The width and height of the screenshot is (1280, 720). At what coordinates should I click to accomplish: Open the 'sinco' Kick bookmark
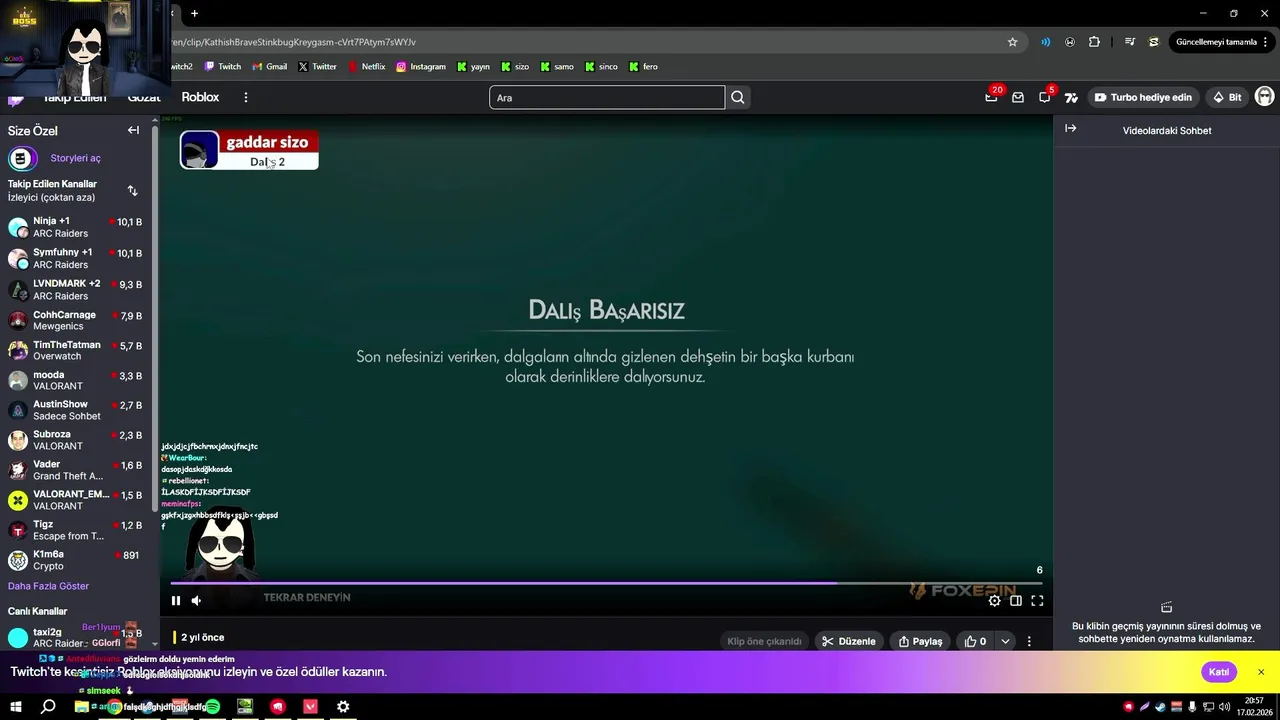click(601, 67)
